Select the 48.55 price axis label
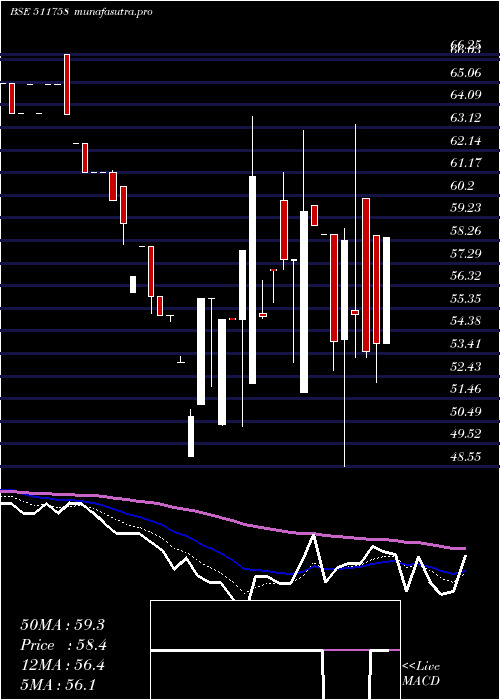Viewport: 500px width, 700px height. 466,457
